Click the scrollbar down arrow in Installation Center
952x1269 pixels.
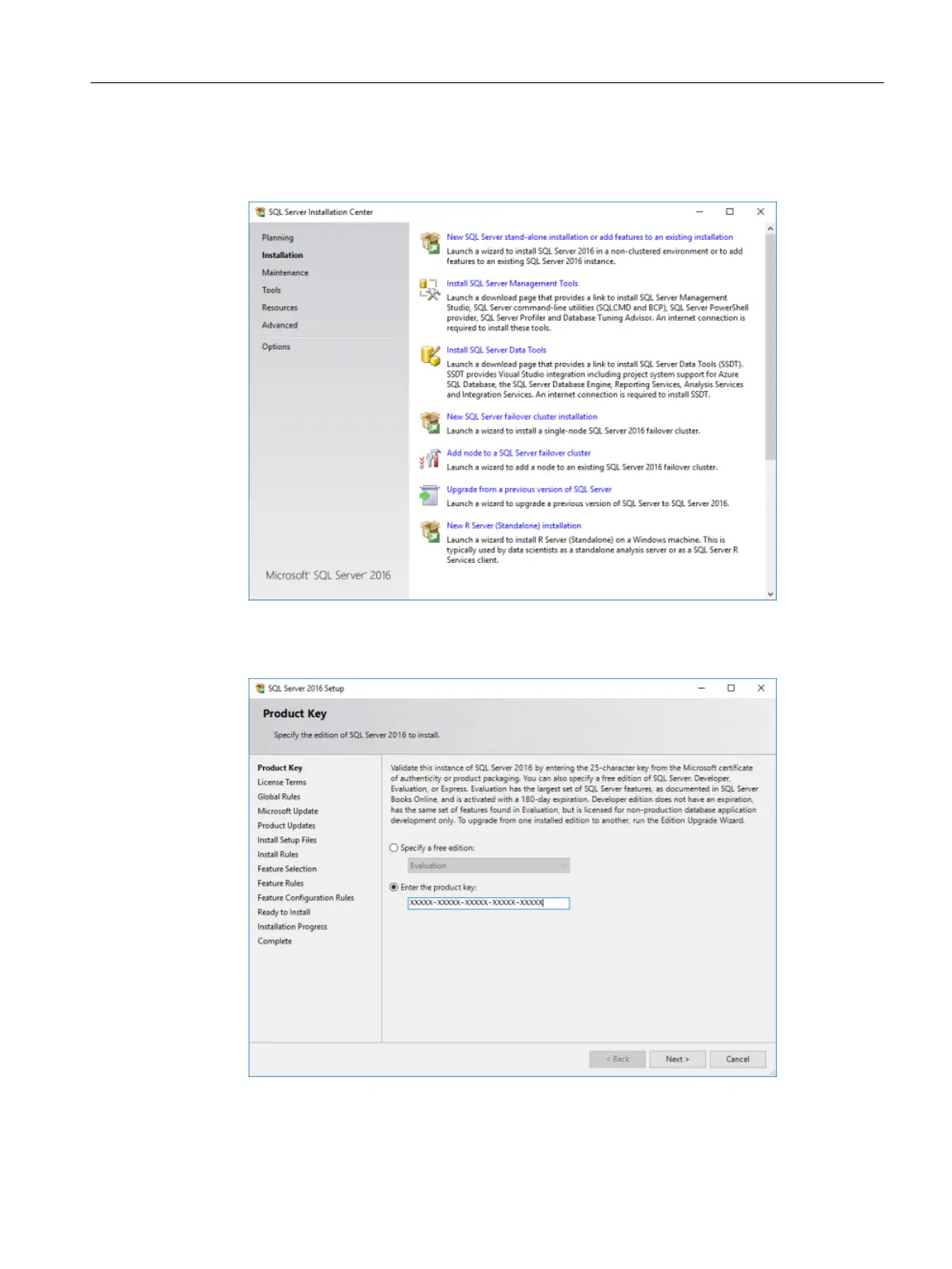771,594
